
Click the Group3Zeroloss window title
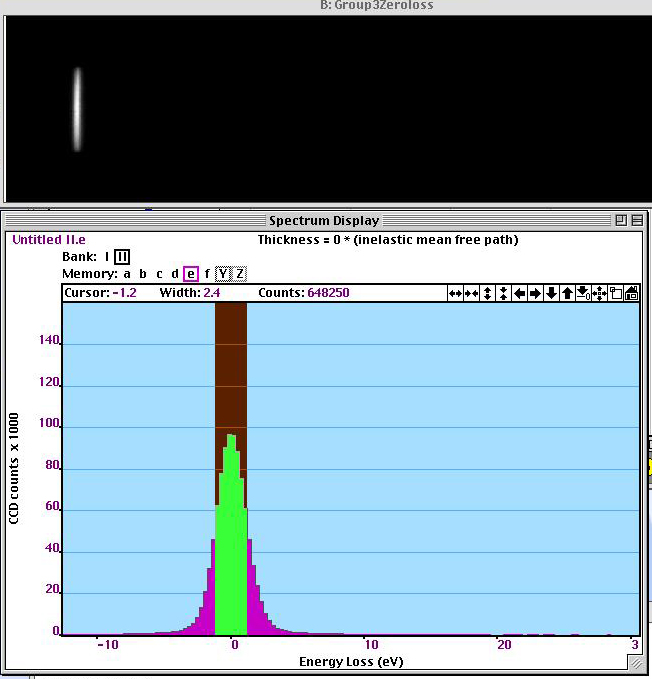(x=377, y=6)
